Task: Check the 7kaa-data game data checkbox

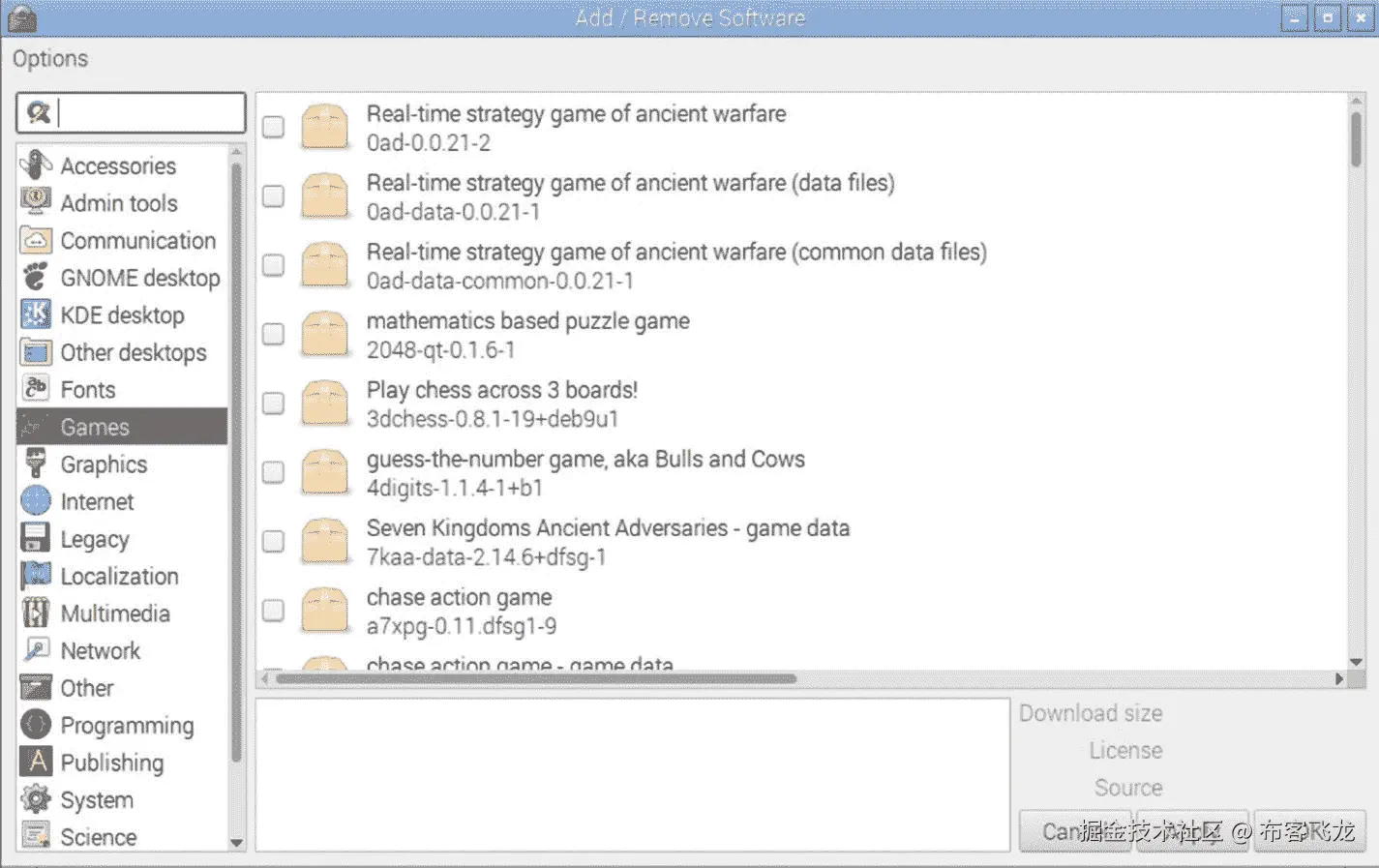Action: tap(272, 541)
